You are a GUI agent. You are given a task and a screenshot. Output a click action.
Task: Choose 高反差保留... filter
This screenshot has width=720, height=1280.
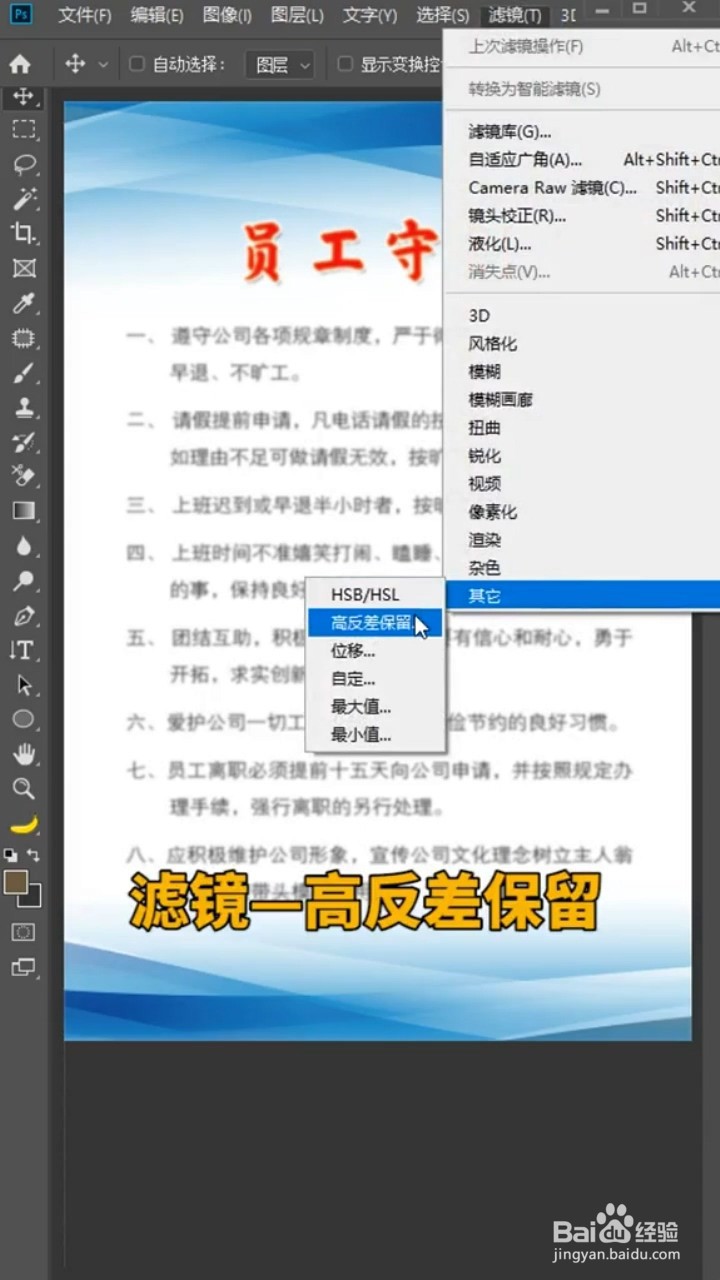click(375, 623)
